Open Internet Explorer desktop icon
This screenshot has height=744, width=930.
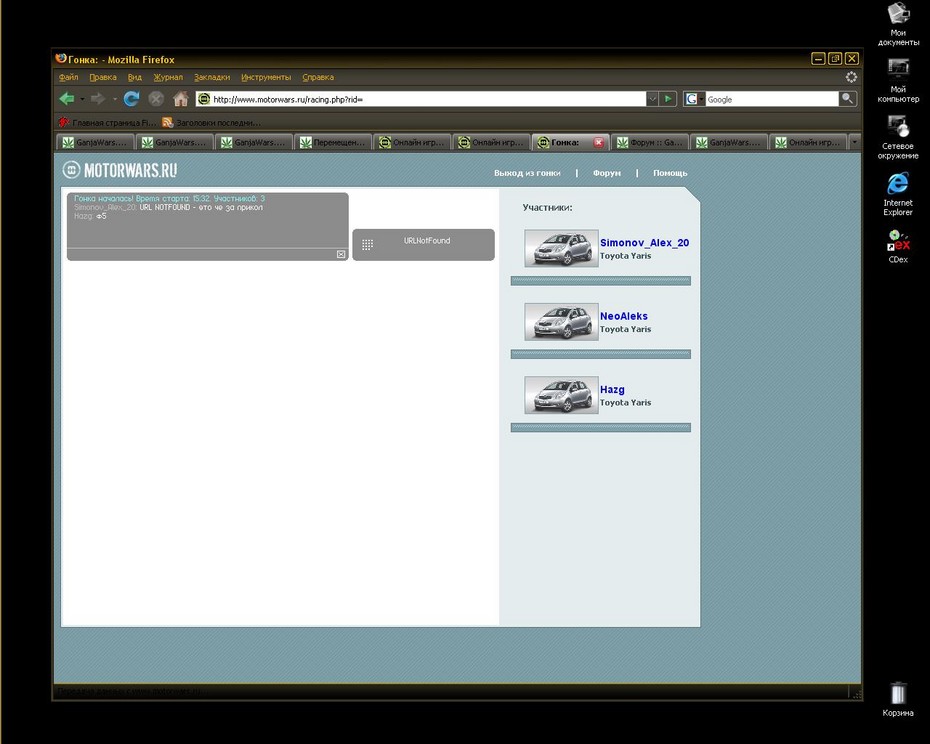(897, 194)
